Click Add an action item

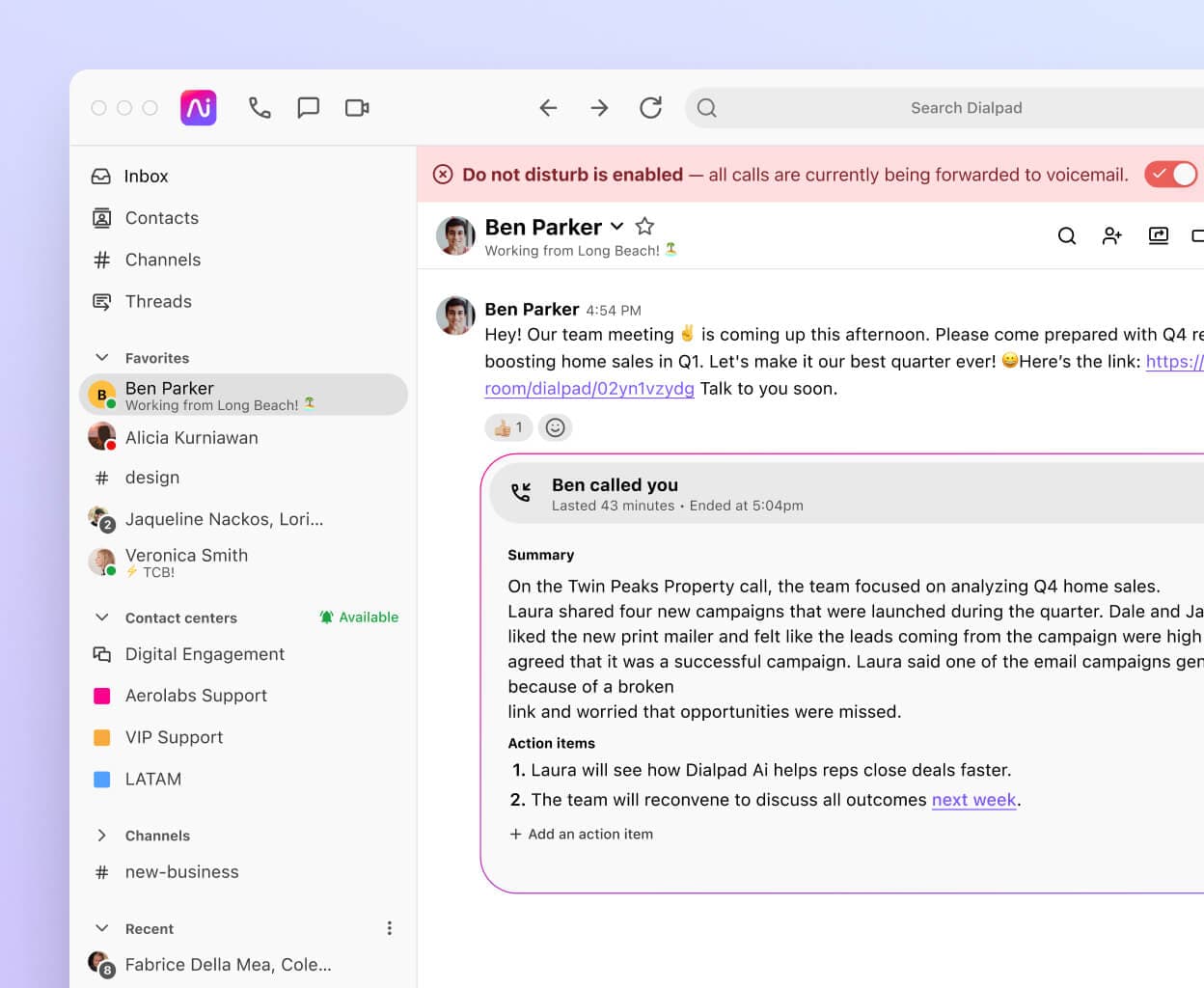581,835
